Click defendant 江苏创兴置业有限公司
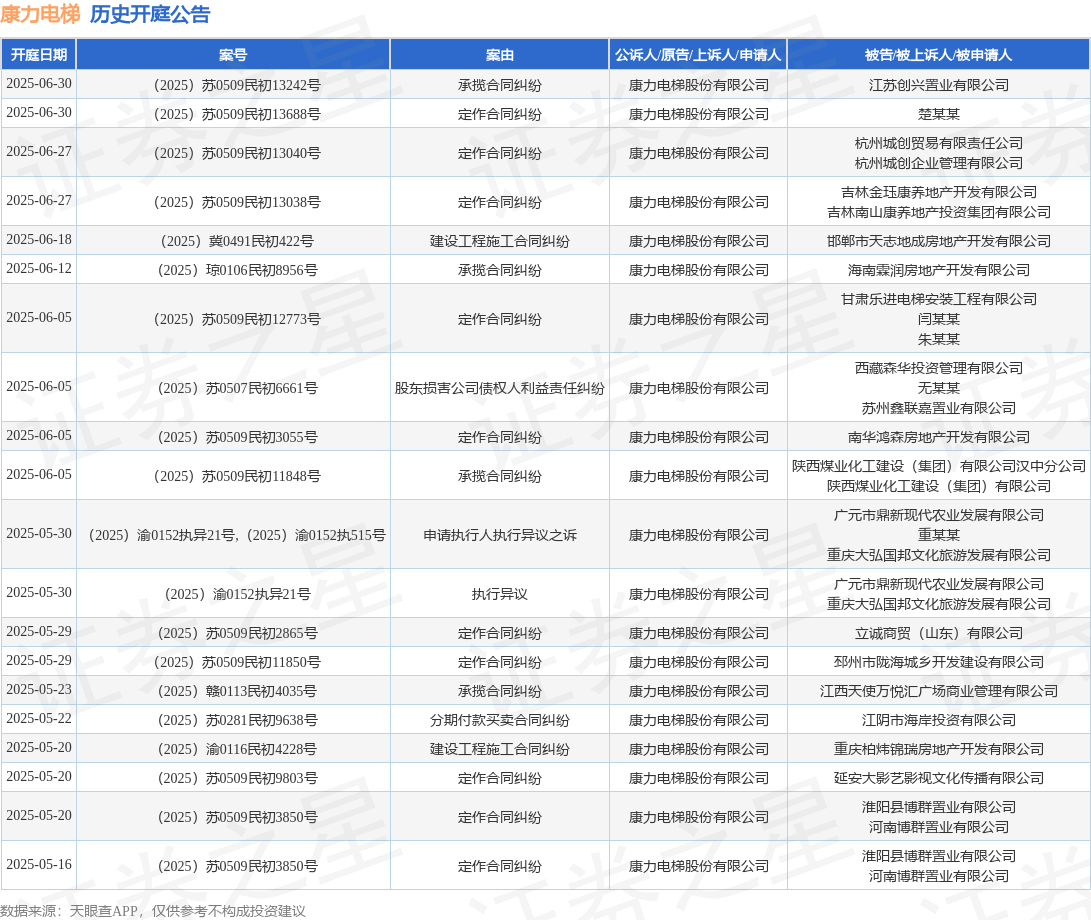The width and height of the screenshot is (1091, 920). pos(939,86)
